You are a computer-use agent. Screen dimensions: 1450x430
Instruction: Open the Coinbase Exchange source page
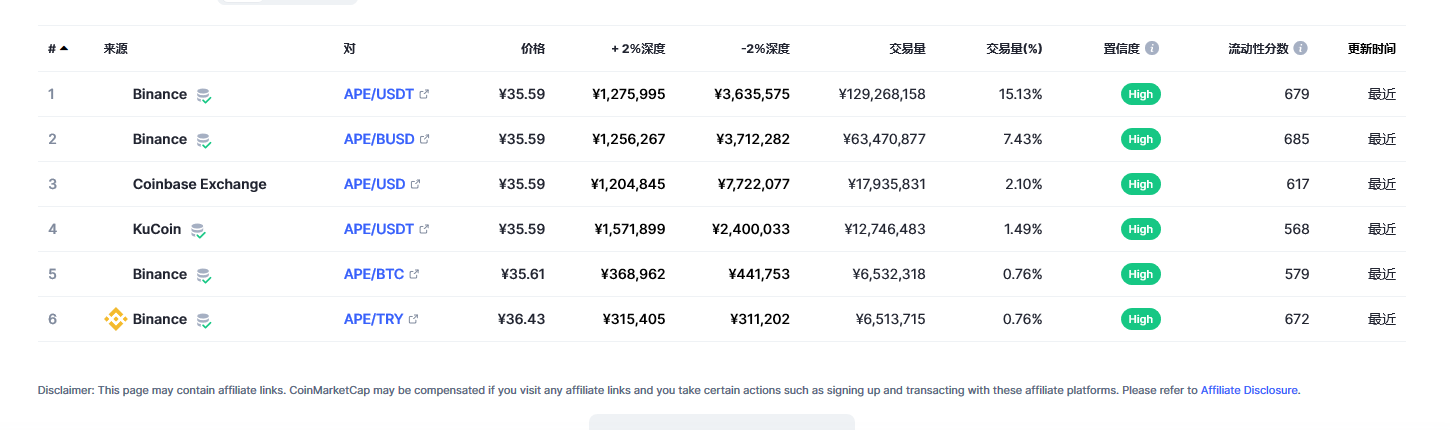200,184
